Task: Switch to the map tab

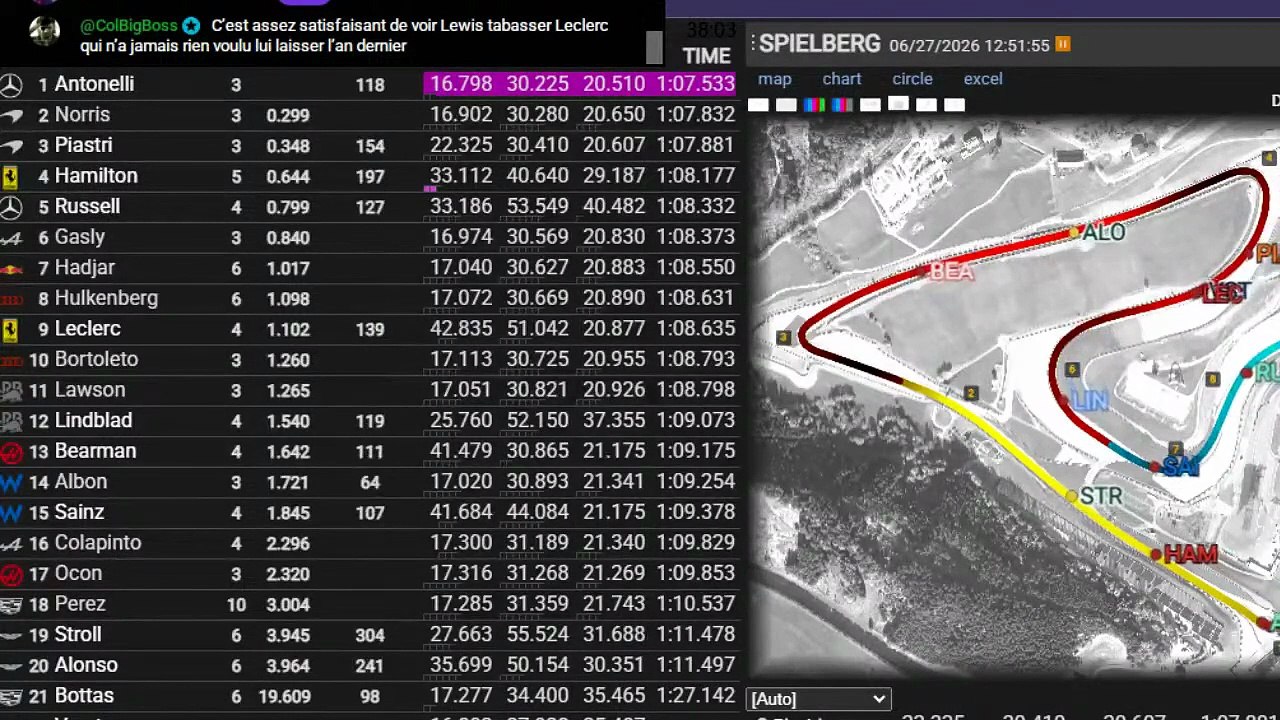Action: pyautogui.click(x=775, y=79)
